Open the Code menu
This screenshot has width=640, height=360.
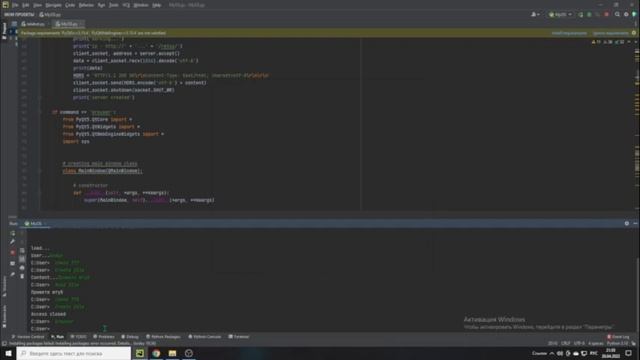(x=70, y=5)
